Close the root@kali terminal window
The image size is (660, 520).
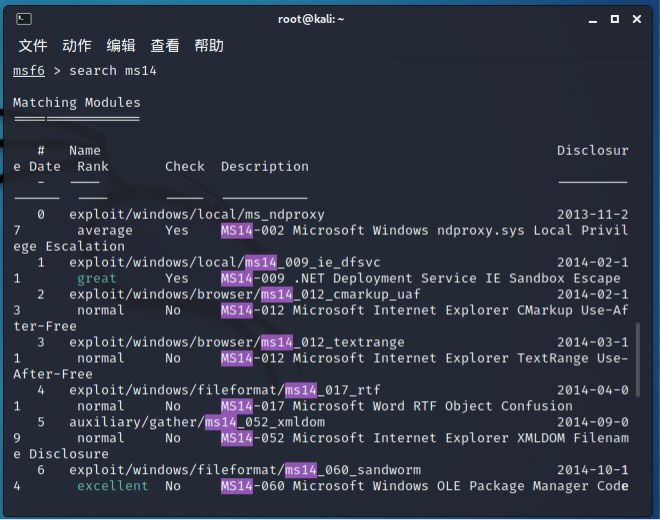pos(637,19)
